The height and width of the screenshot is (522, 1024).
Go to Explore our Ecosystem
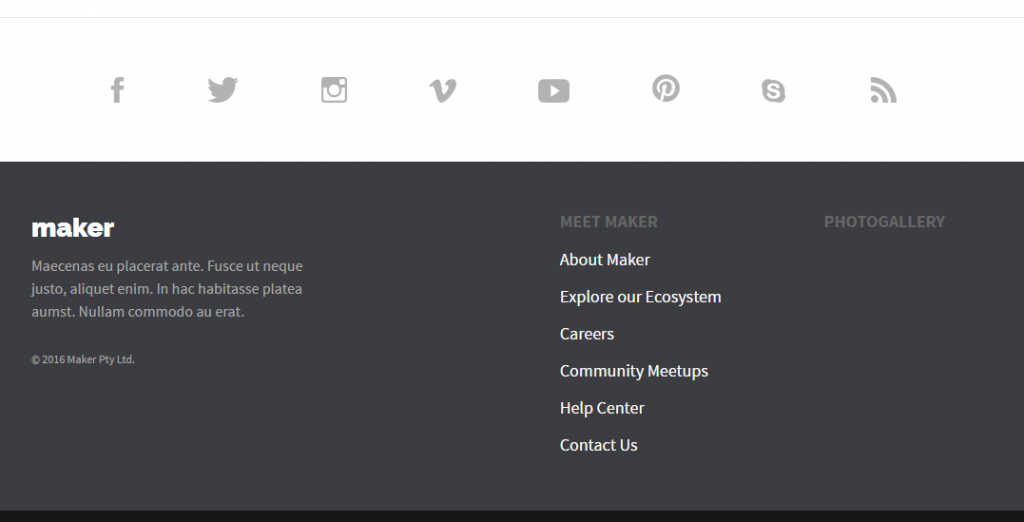(x=640, y=297)
